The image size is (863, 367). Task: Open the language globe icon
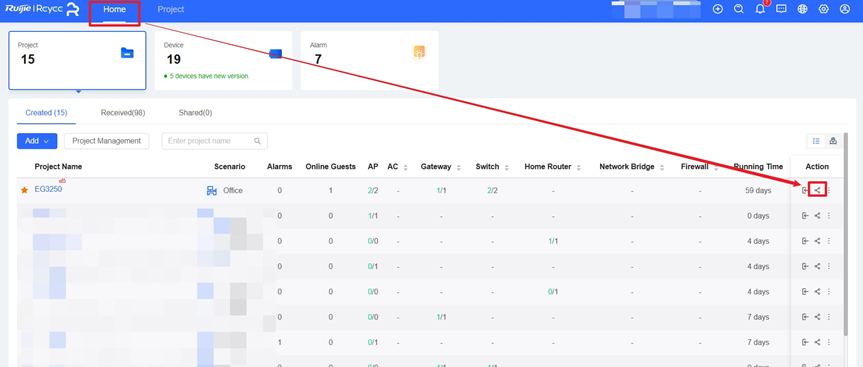point(802,9)
